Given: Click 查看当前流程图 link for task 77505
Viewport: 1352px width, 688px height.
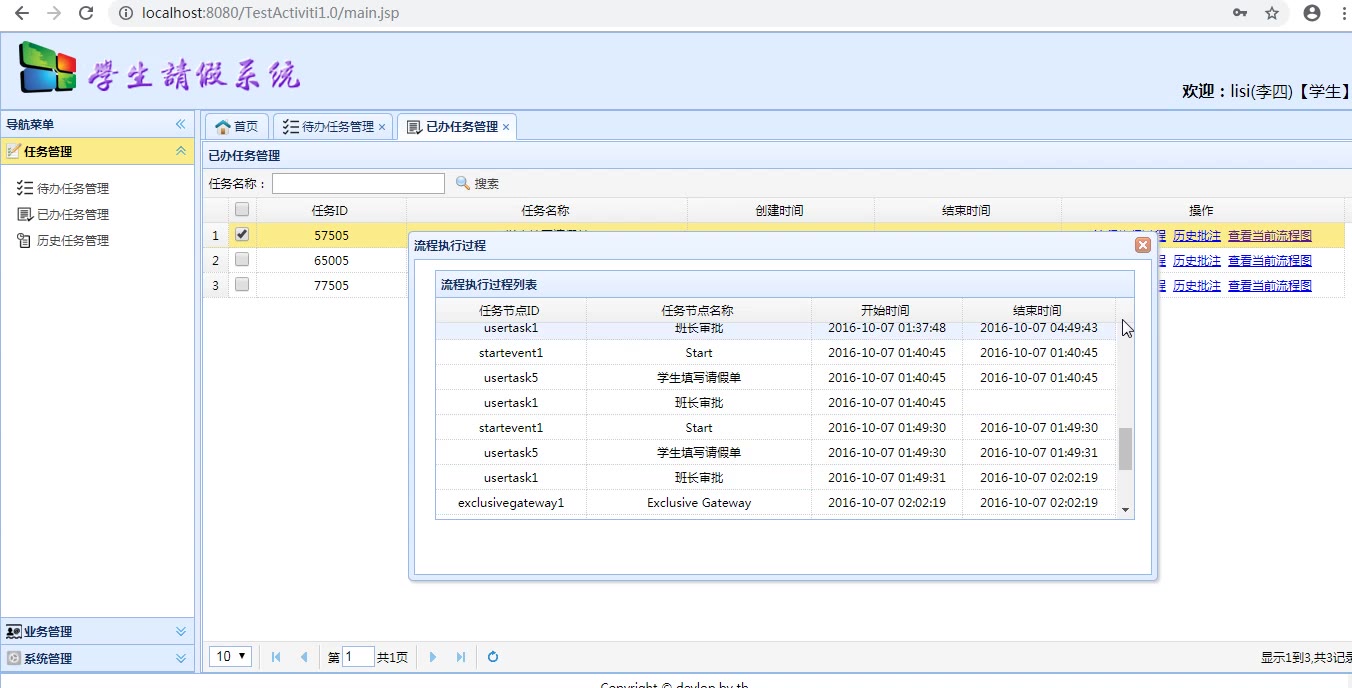Looking at the screenshot, I should tap(1270, 286).
